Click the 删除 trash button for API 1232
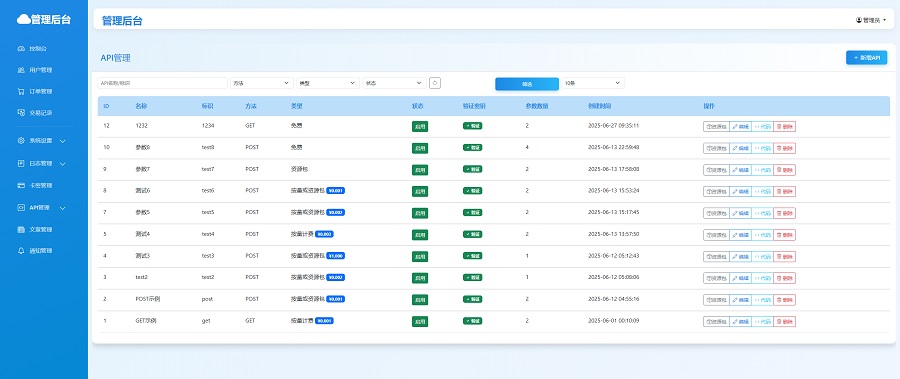 tap(784, 126)
